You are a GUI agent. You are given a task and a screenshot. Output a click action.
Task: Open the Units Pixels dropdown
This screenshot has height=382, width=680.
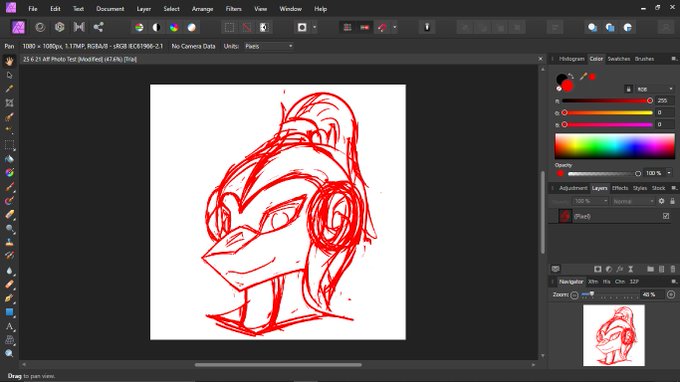click(268, 46)
